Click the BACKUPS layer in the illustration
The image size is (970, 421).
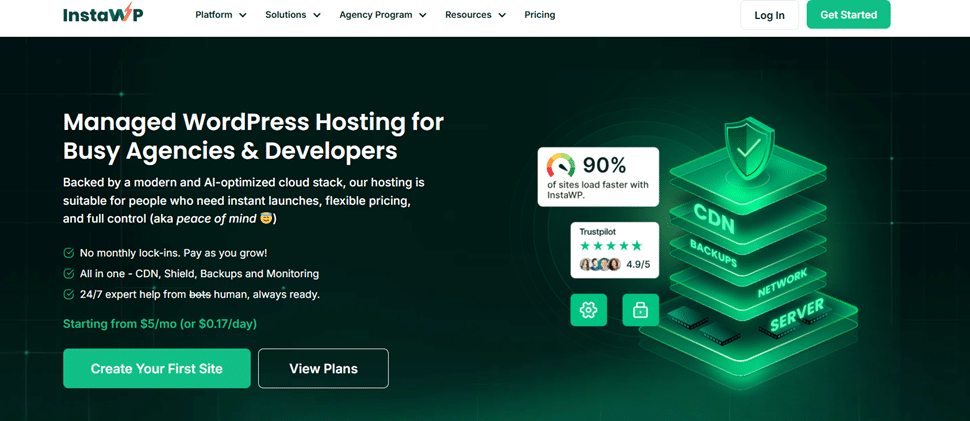713,254
